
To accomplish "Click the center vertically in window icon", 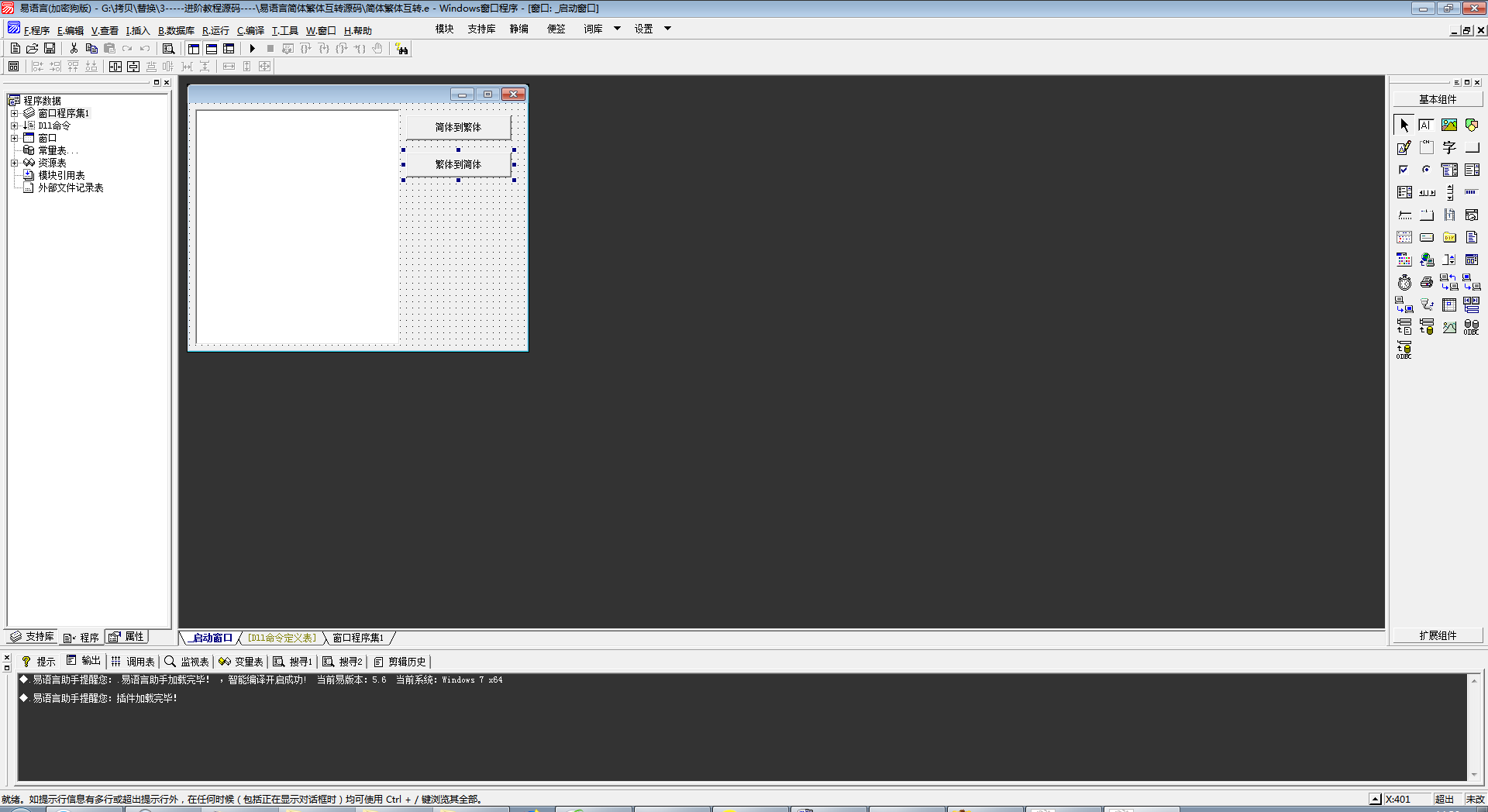I will (133, 67).
